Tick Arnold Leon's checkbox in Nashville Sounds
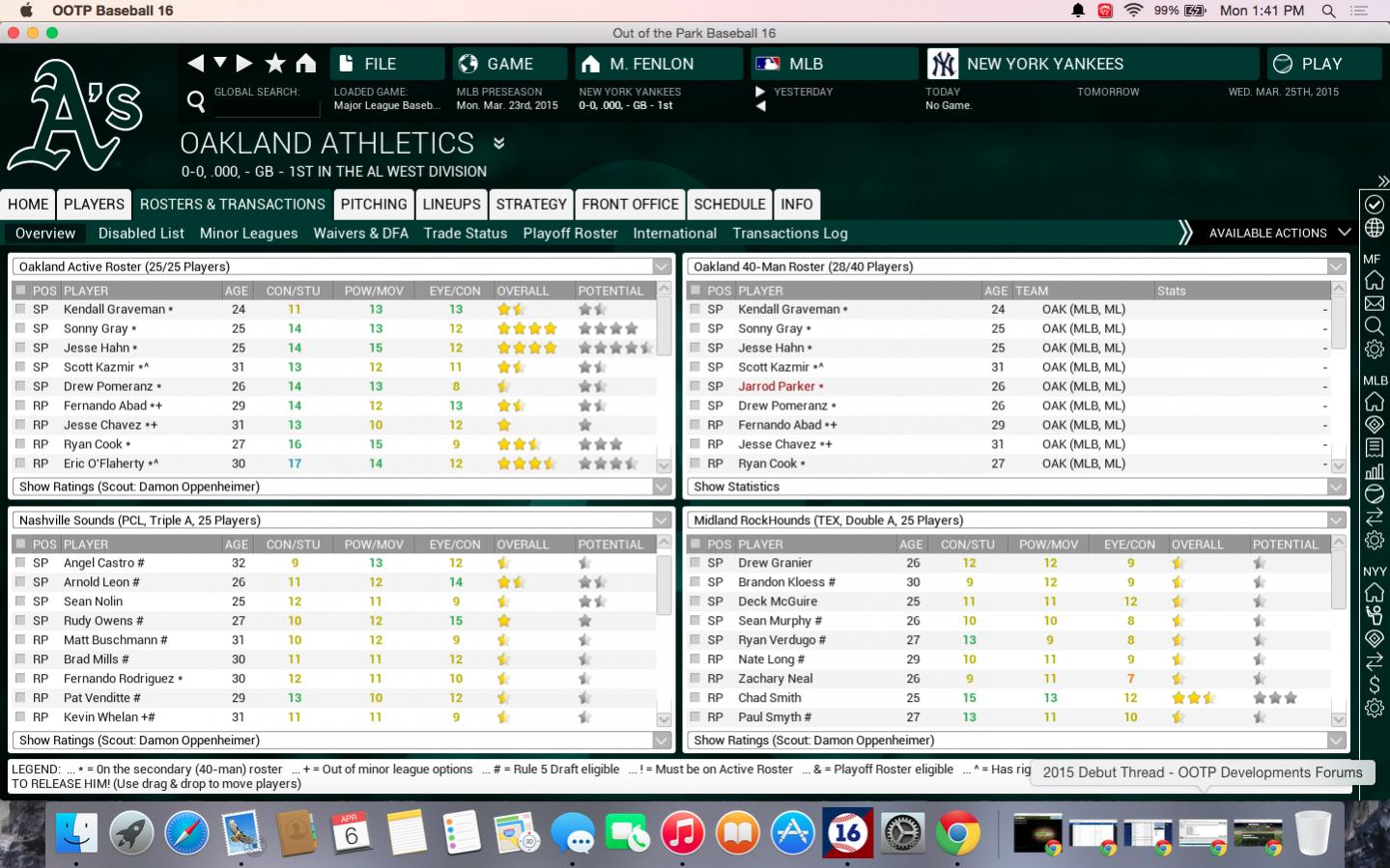The image size is (1390, 868). coord(20,582)
